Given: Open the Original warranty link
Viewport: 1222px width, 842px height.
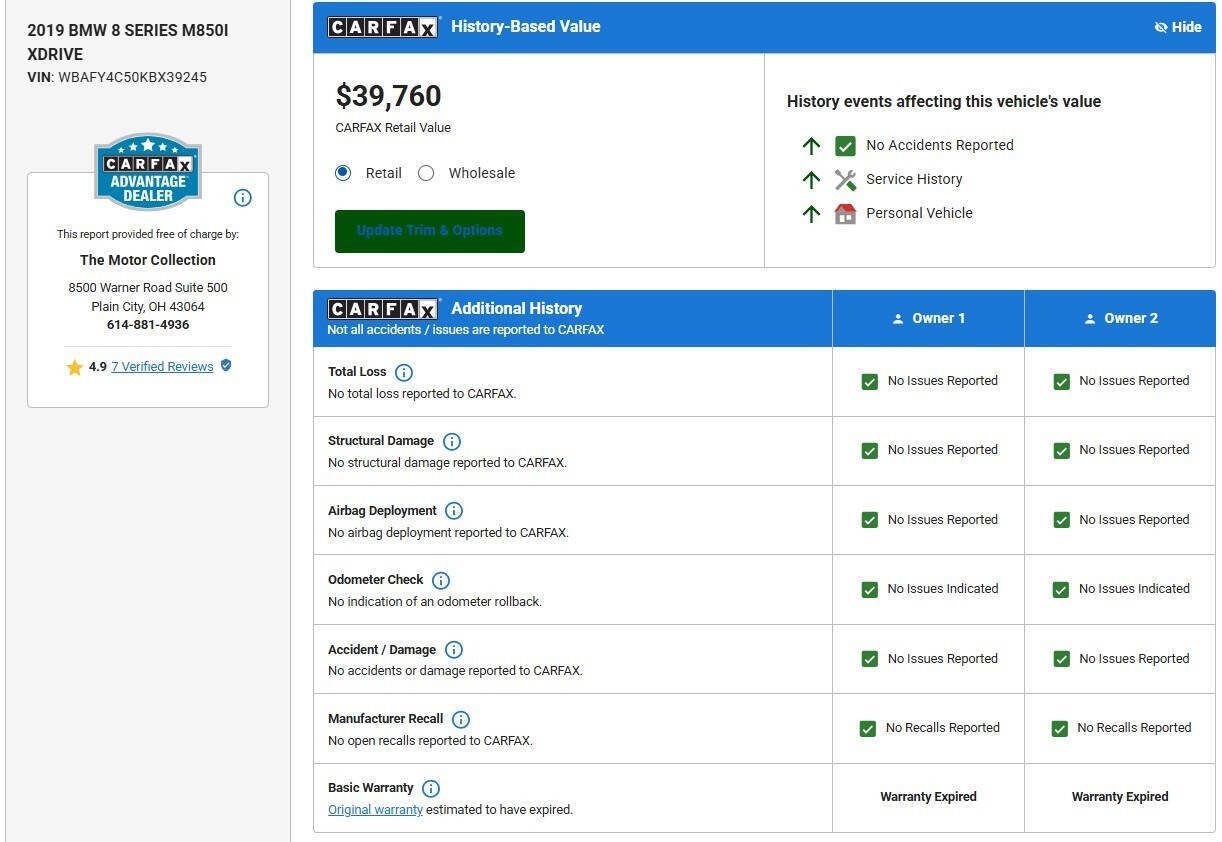Looking at the screenshot, I should (375, 810).
